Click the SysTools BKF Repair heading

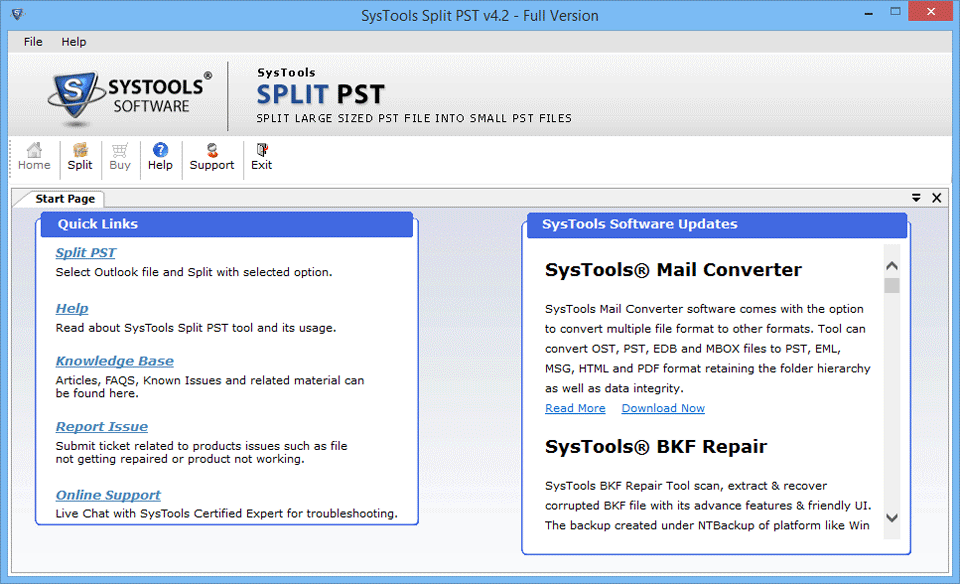[x=656, y=447]
